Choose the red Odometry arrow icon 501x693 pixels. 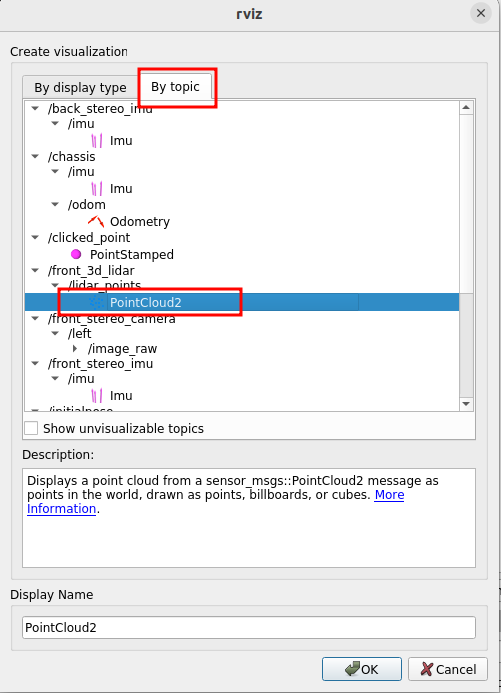96,221
